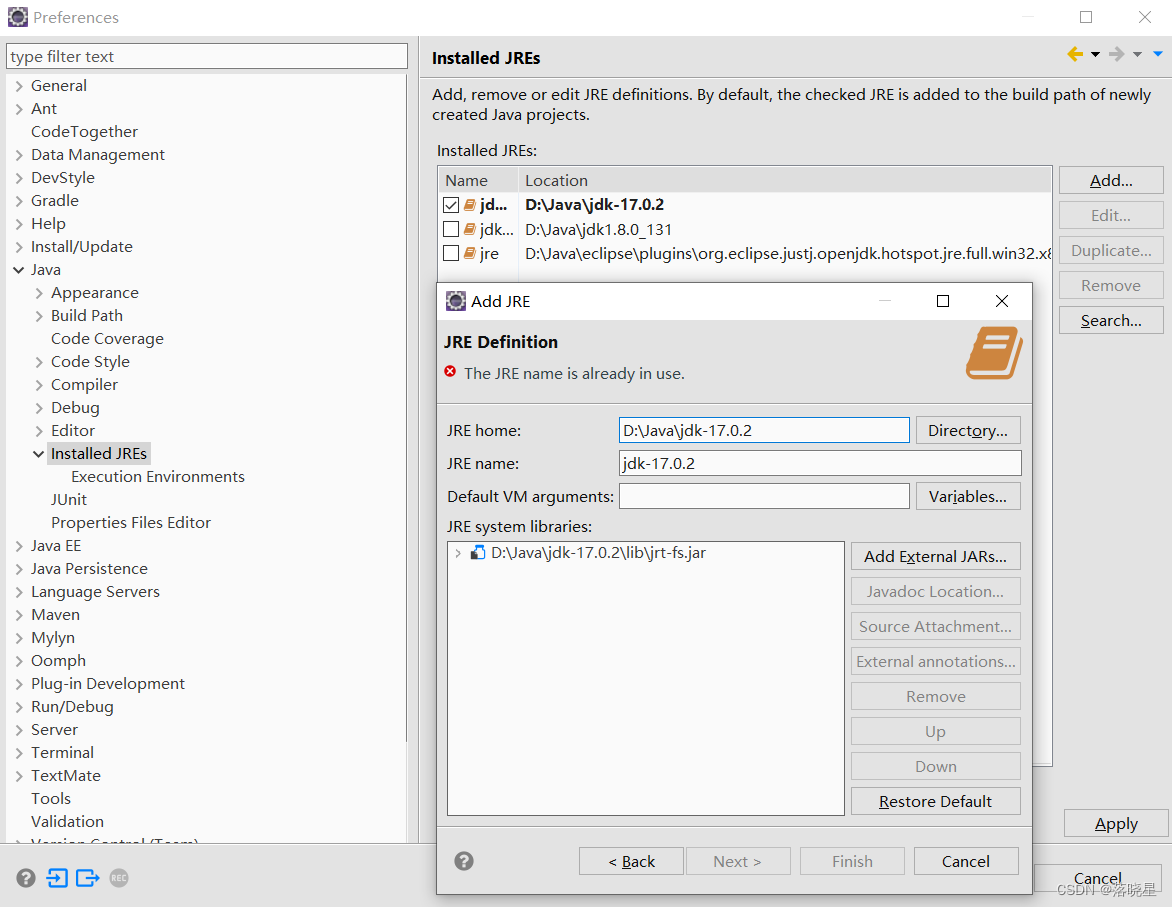
Task: Expand the Debug preferences node
Action: coord(40,408)
